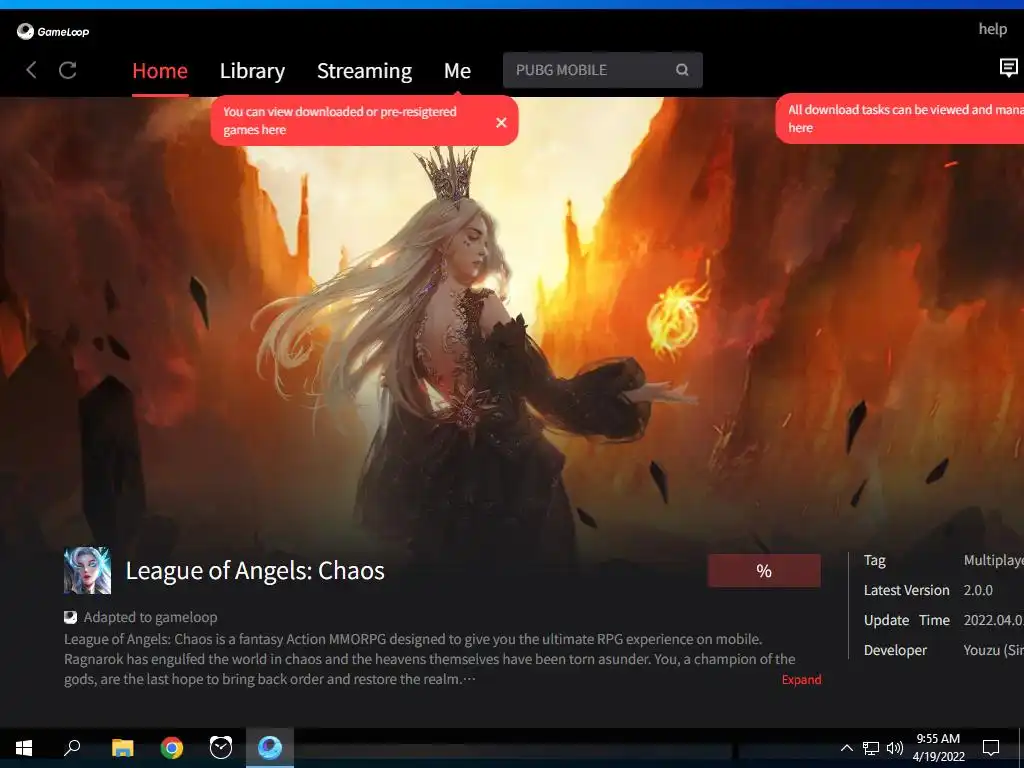The height and width of the screenshot is (768, 1024).
Task: Open the volume tray icon
Action: coord(895,748)
